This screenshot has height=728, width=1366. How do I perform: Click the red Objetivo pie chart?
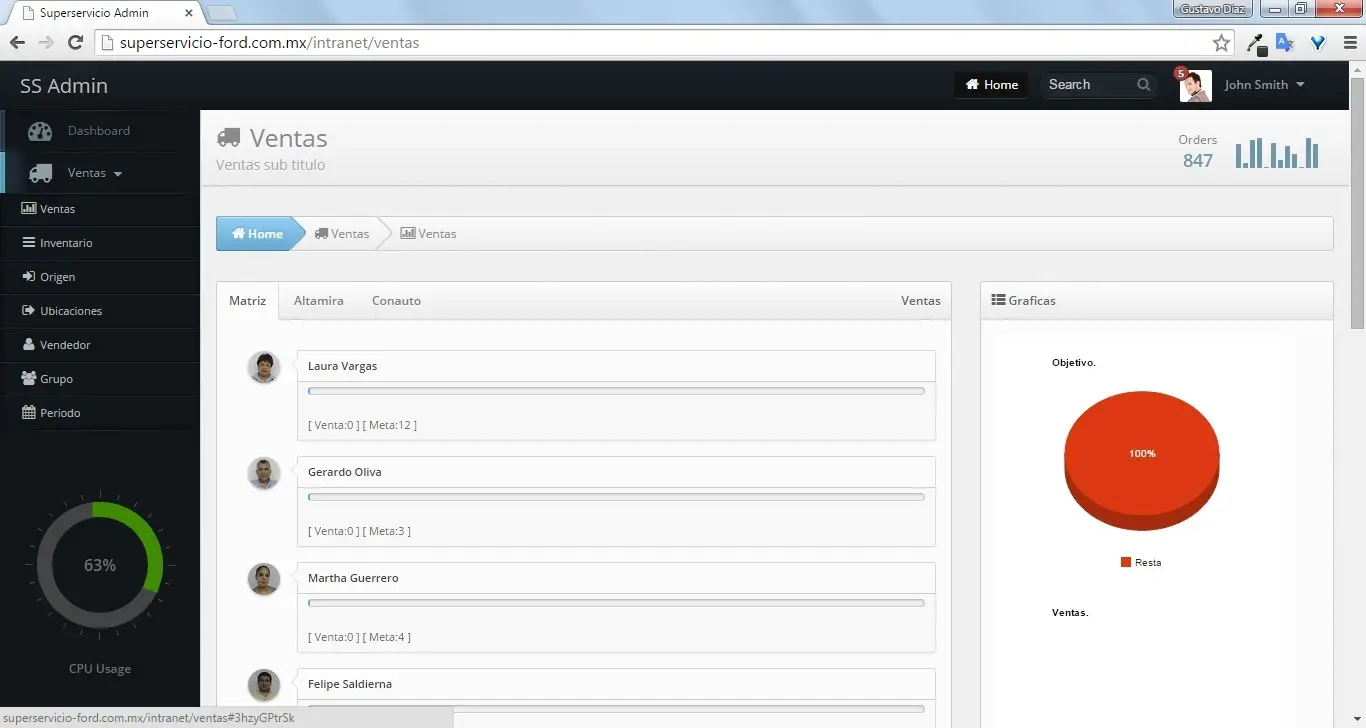1142,460
